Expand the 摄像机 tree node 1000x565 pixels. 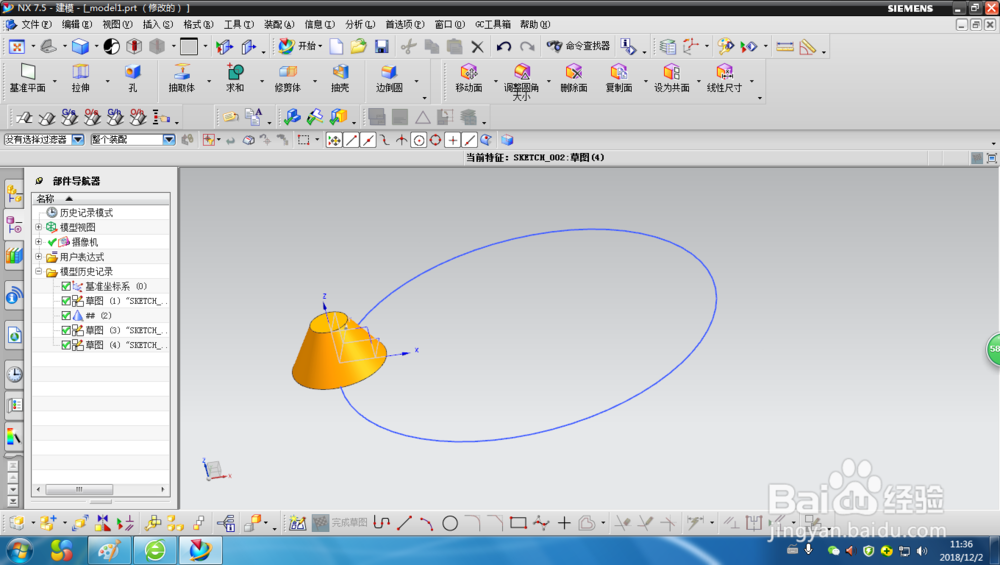38,242
